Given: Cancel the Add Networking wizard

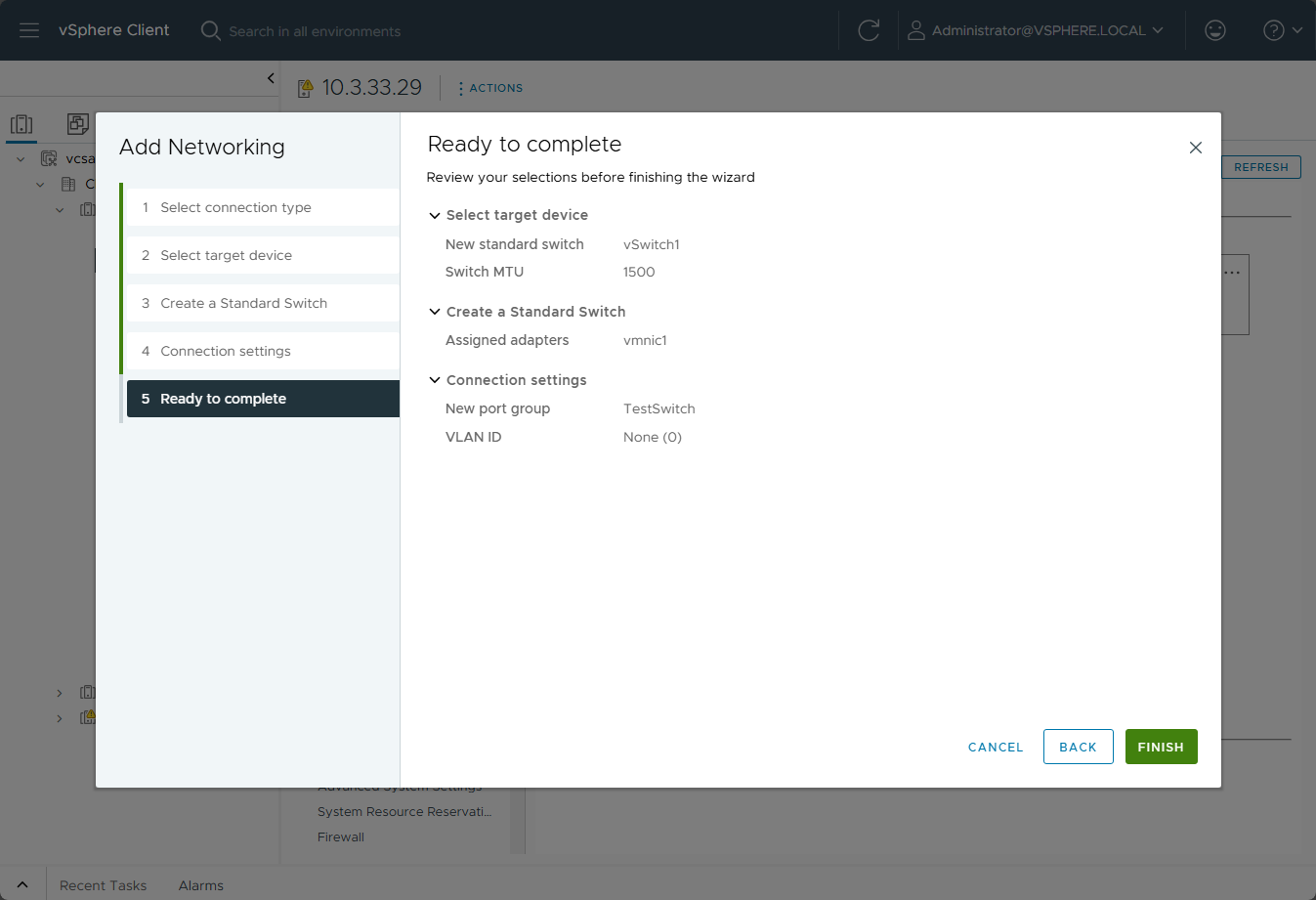Looking at the screenshot, I should (x=996, y=747).
